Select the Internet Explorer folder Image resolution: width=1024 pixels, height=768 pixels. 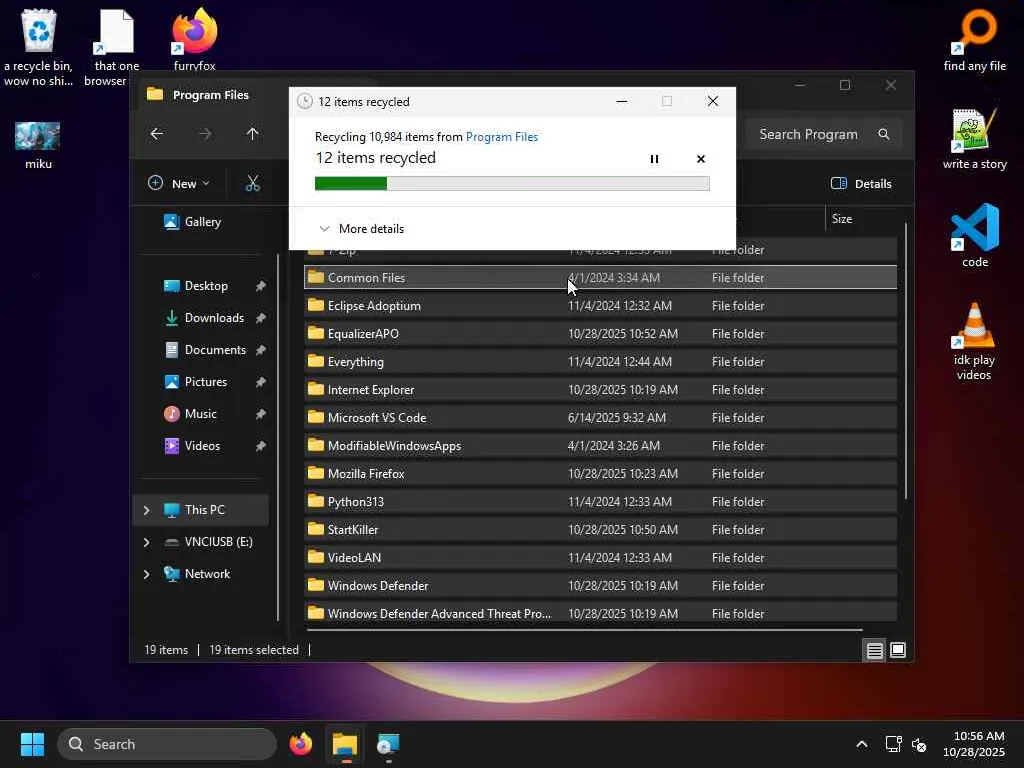pos(600,390)
